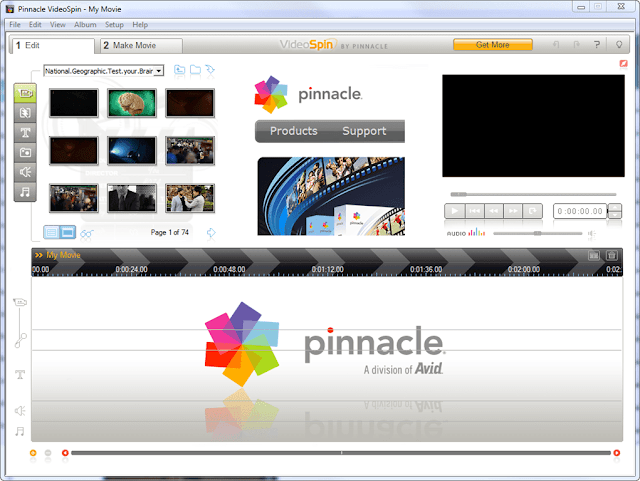Open the Titles album section

pyautogui.click(x=25, y=132)
